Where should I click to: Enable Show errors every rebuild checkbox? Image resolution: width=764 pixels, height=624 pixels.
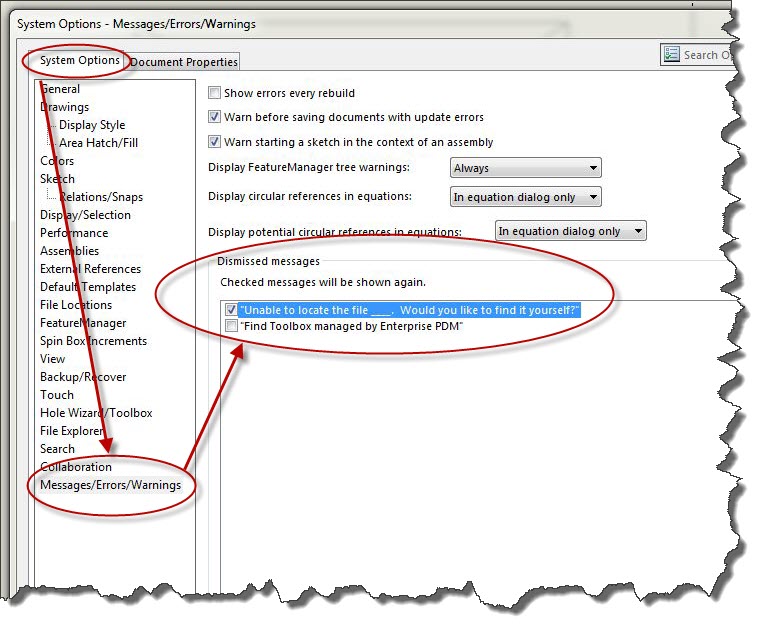point(214,93)
